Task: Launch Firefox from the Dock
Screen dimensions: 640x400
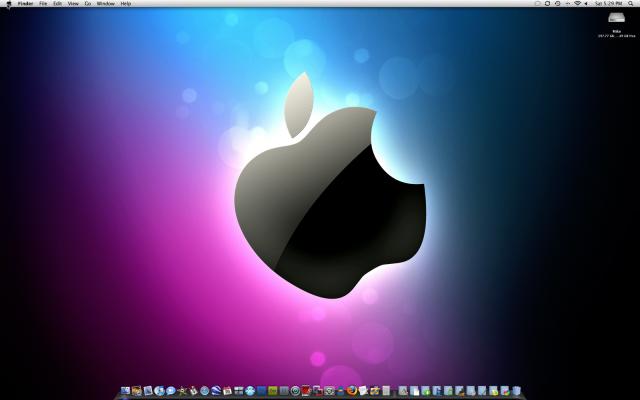Action: (x=351, y=391)
